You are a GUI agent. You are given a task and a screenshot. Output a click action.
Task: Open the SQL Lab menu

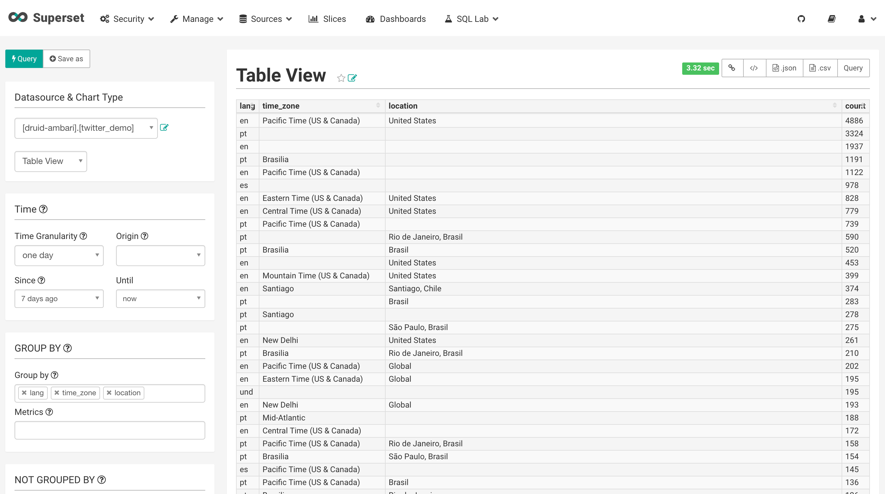tap(471, 19)
